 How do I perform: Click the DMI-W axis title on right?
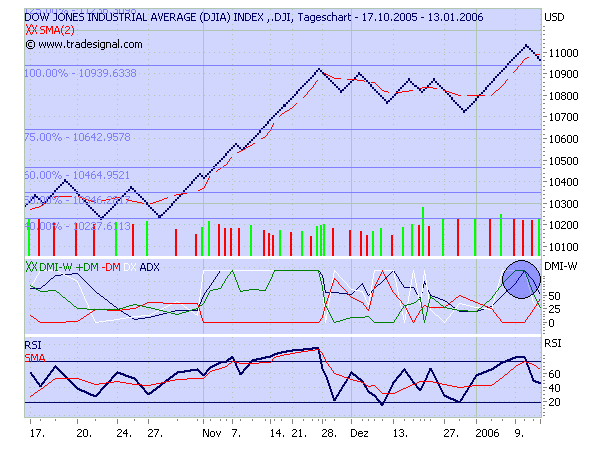click(560, 267)
